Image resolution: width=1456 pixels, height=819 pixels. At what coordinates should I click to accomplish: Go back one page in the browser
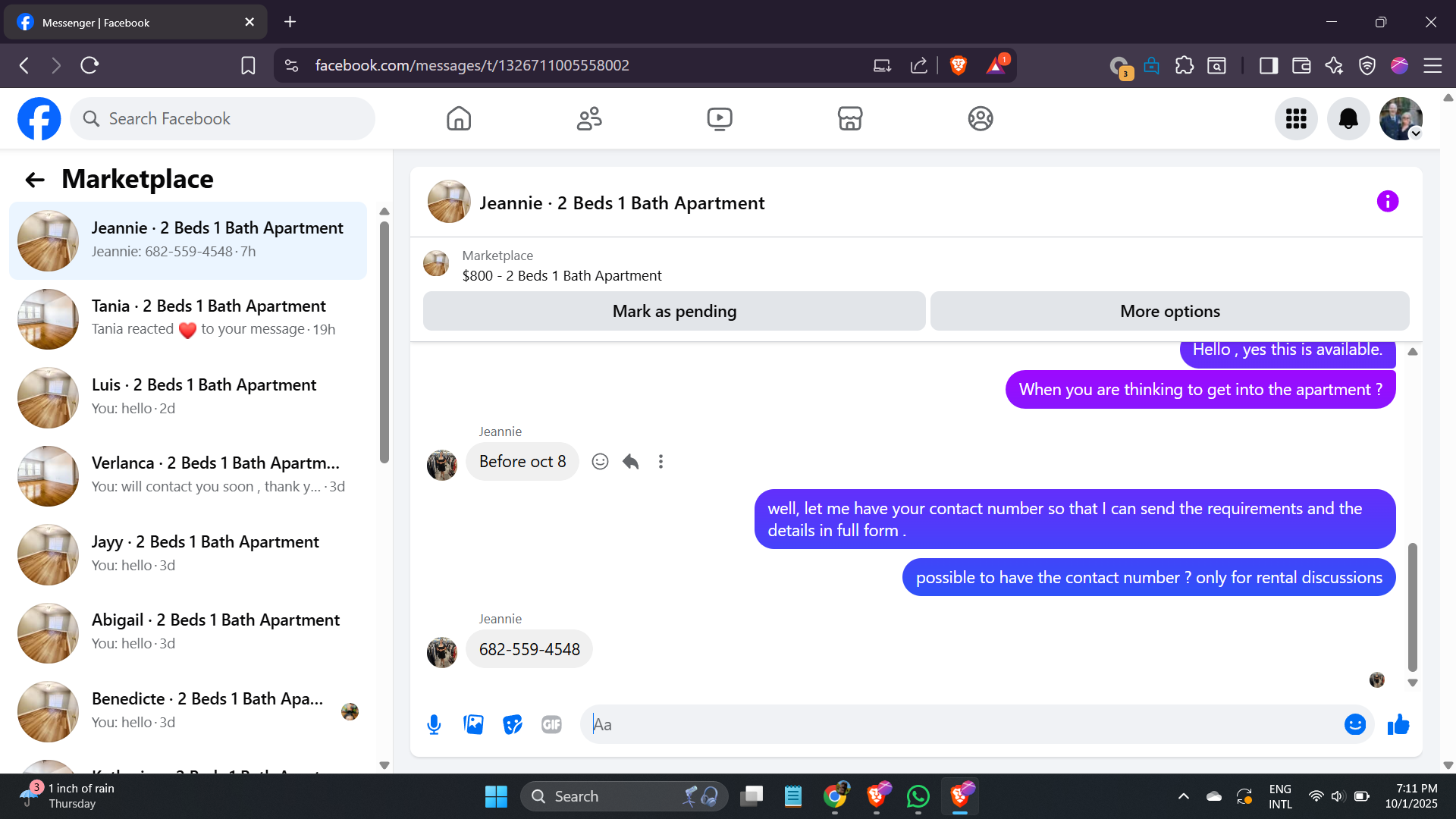(24, 65)
